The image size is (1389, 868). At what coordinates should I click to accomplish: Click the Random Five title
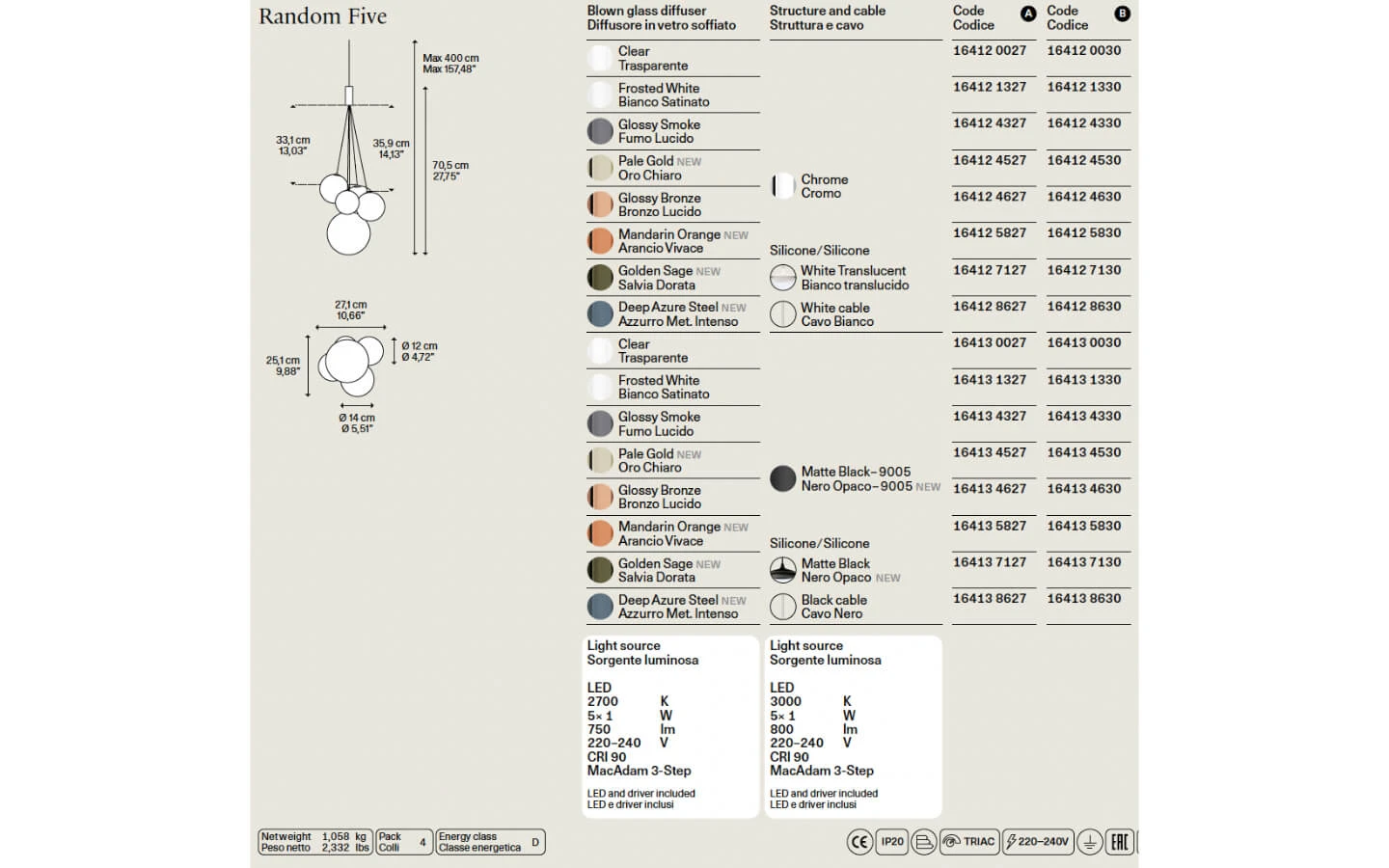pyautogui.click(x=322, y=16)
